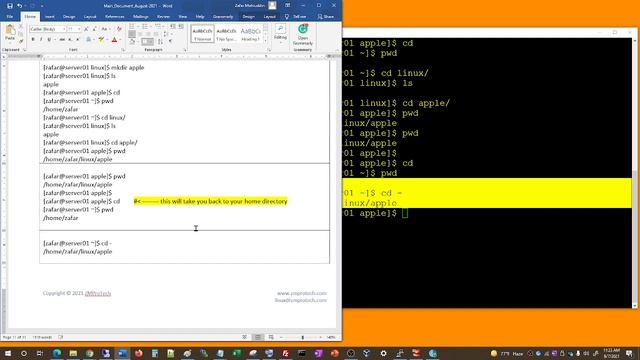Open the Editing dropdown
This screenshot has width=640, height=360.
tap(280, 33)
